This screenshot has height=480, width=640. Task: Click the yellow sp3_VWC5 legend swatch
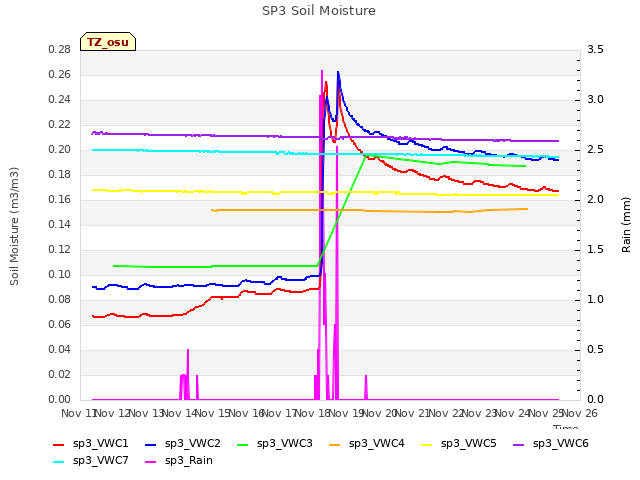[427, 444]
